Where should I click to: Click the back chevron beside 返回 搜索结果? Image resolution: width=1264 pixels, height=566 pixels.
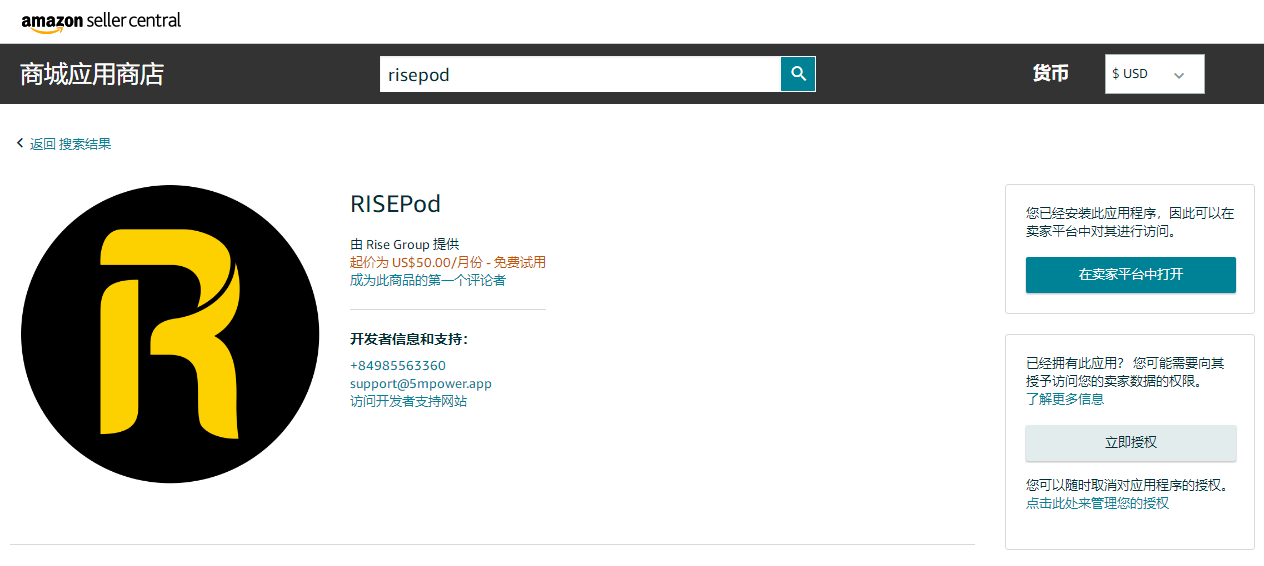pyautogui.click(x=20, y=144)
